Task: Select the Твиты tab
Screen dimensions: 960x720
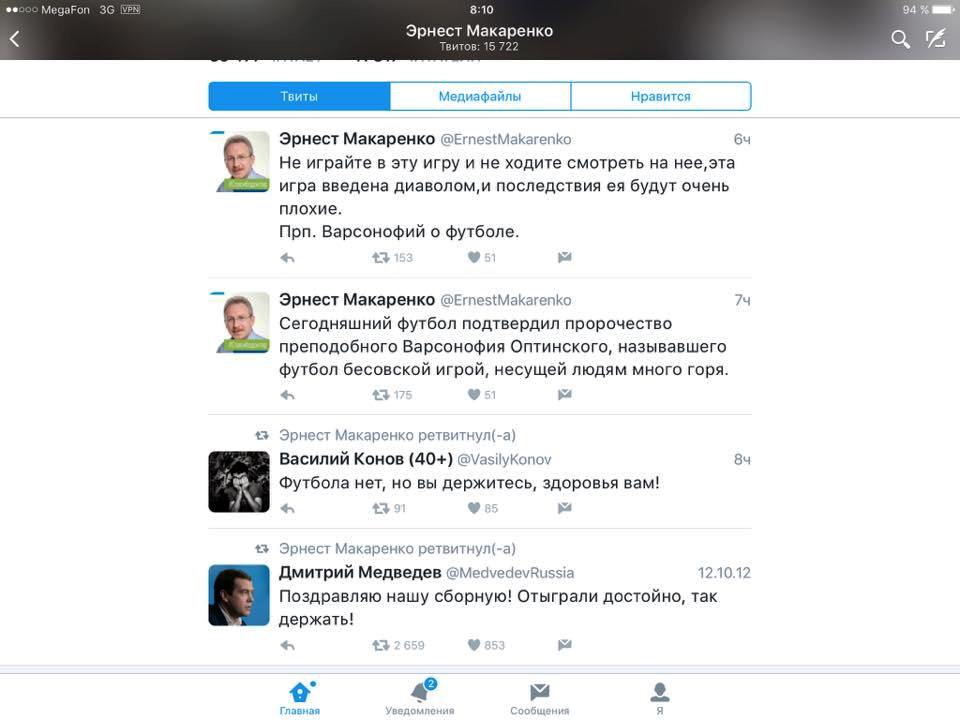Action: point(299,96)
